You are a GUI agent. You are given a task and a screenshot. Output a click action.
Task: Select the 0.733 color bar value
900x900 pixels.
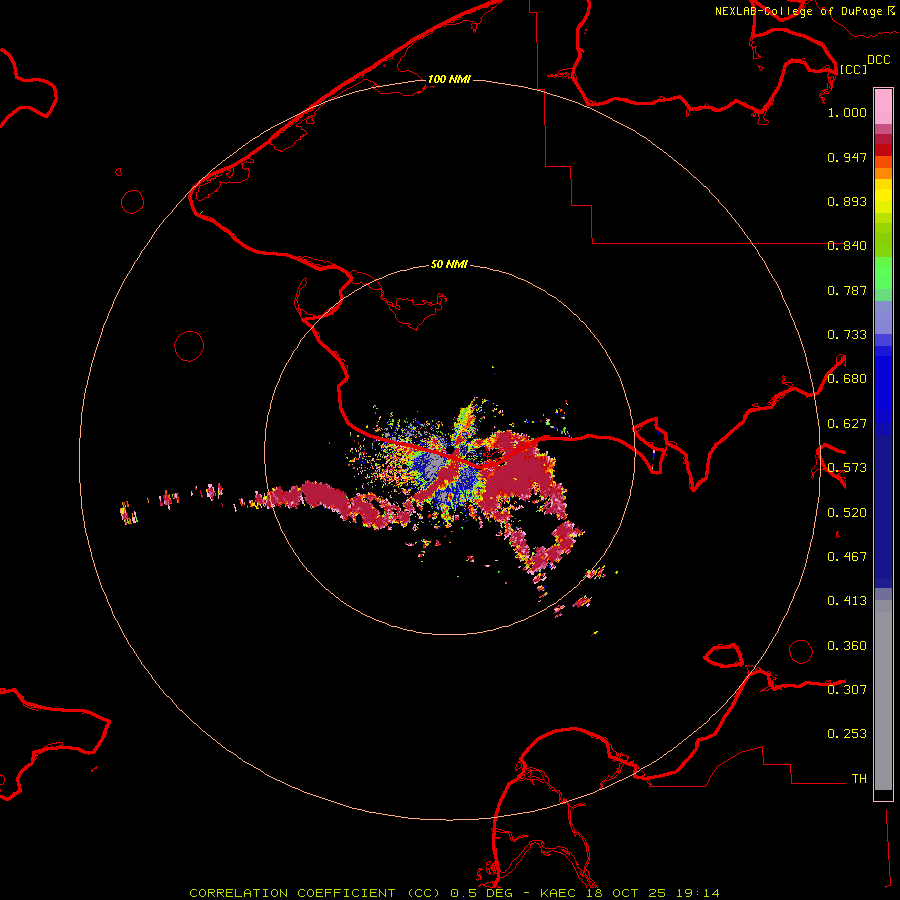point(847,335)
